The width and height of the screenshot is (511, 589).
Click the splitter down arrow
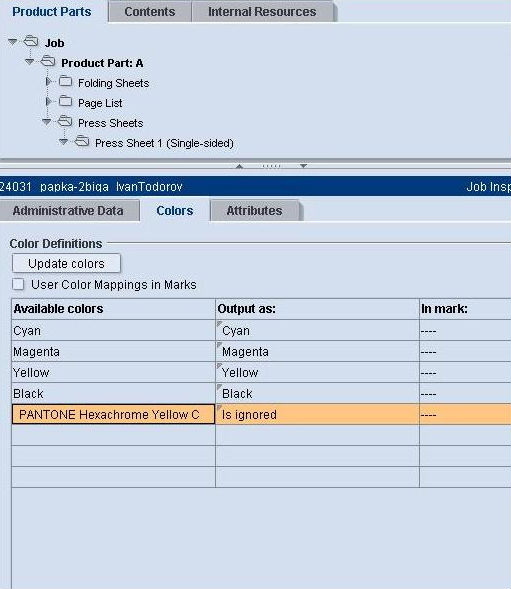304,166
